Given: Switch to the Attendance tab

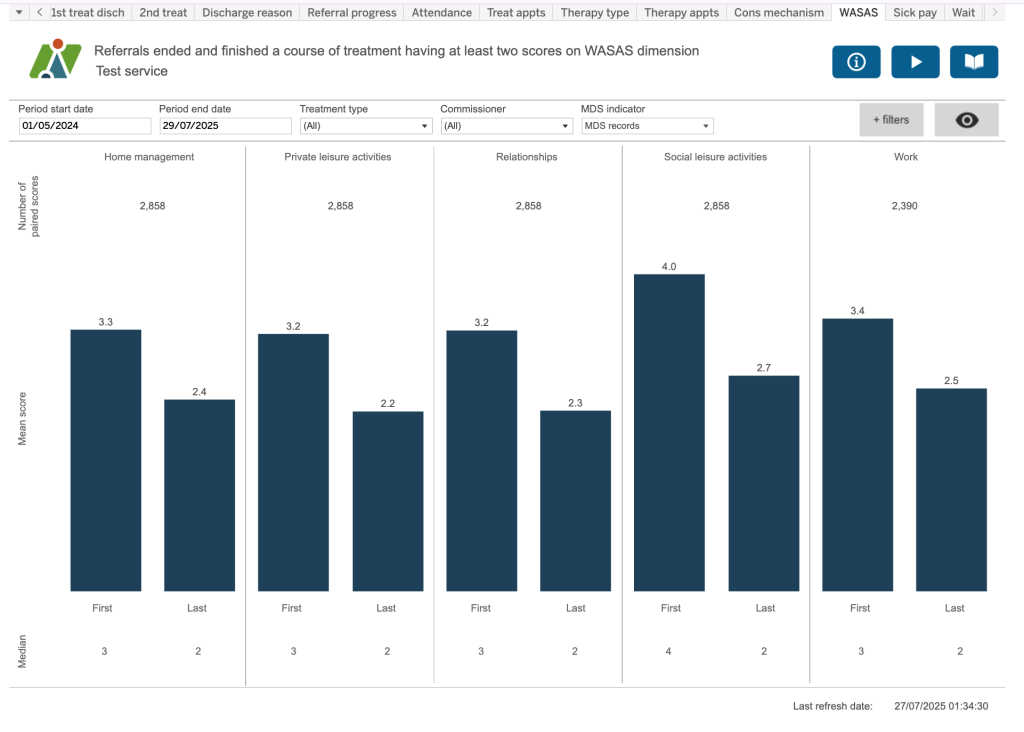Looking at the screenshot, I should (441, 13).
